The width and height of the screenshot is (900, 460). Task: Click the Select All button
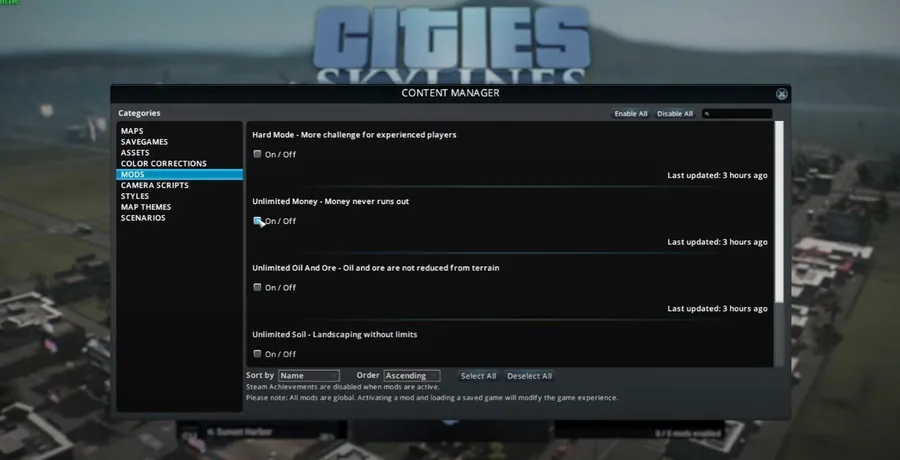(x=478, y=376)
